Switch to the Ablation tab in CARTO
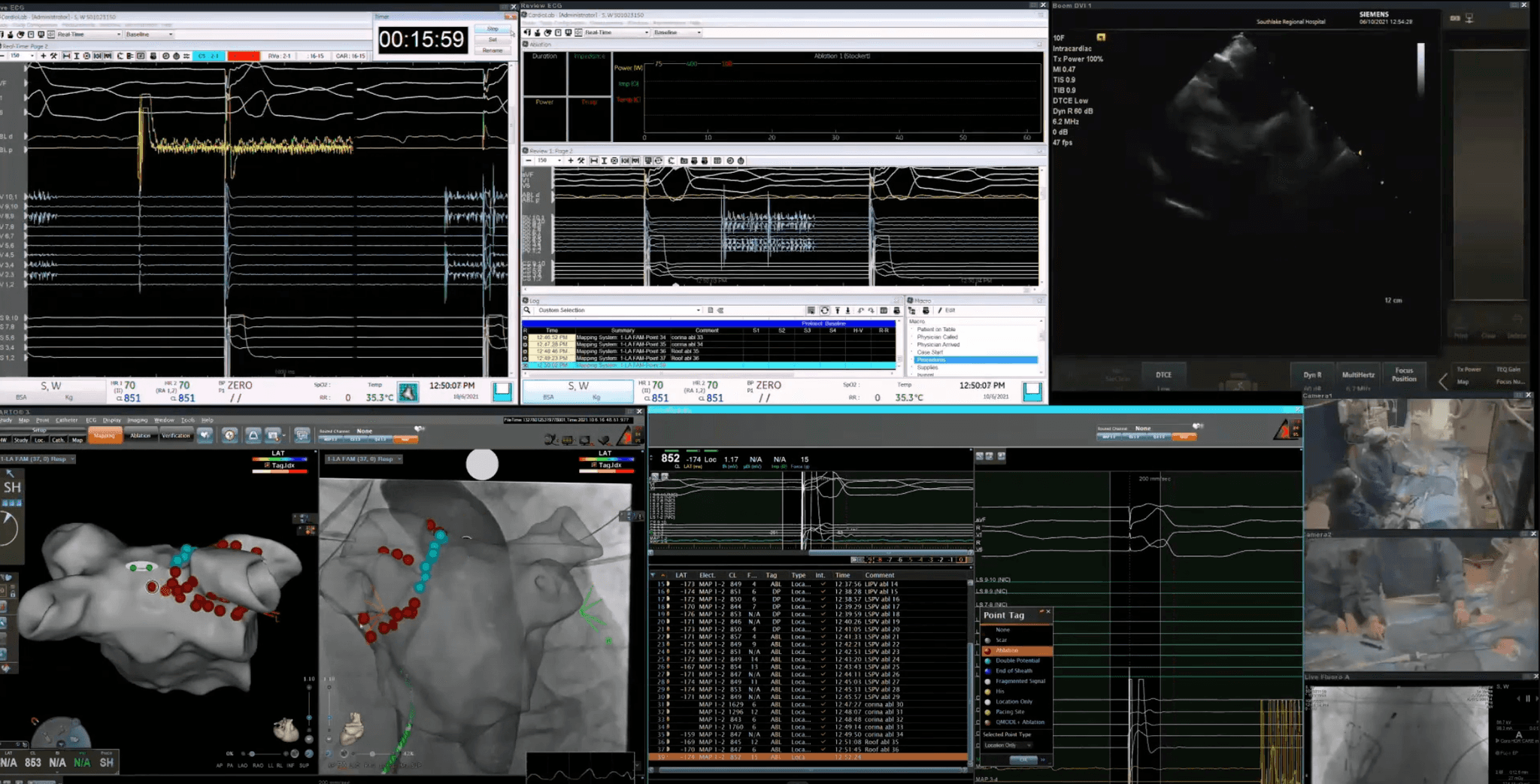 (x=140, y=435)
